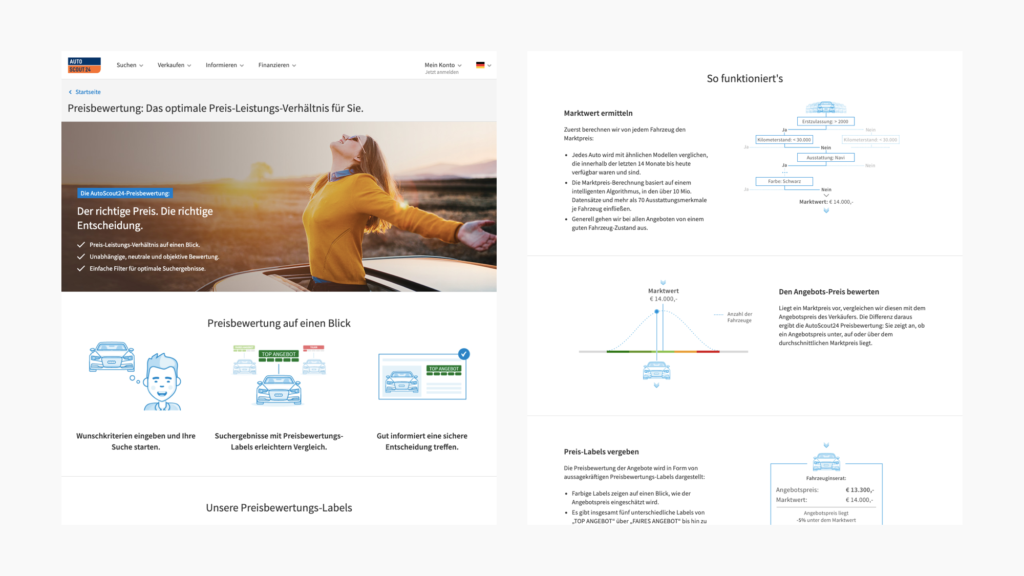Click the checkmark beside Einfache Filter

click(x=81, y=268)
